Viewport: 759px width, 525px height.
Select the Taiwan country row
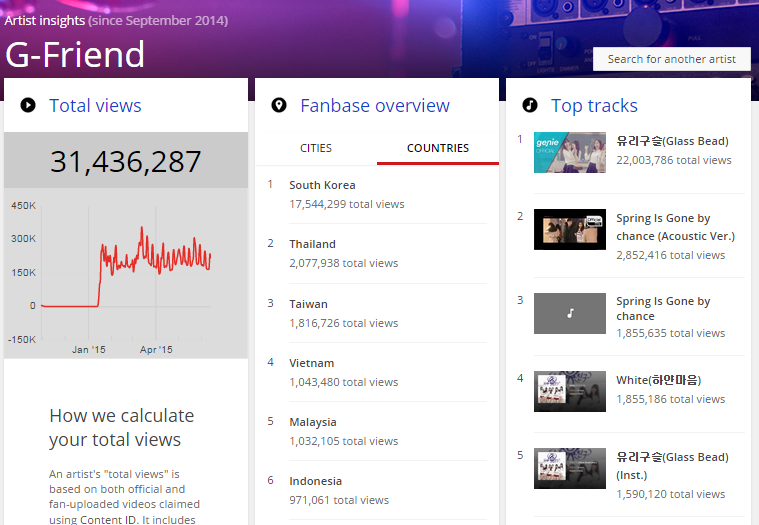(378, 313)
